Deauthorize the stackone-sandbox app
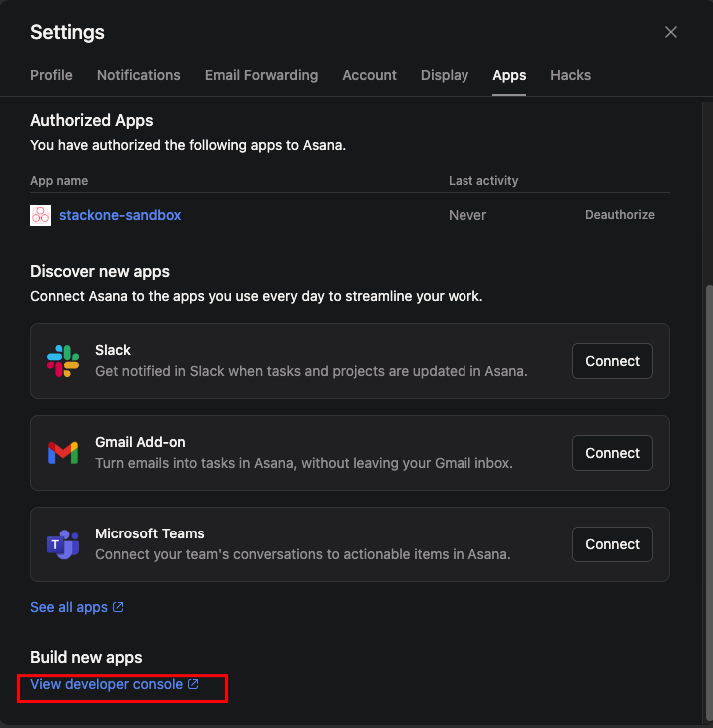The width and height of the screenshot is (713, 728). coord(620,215)
